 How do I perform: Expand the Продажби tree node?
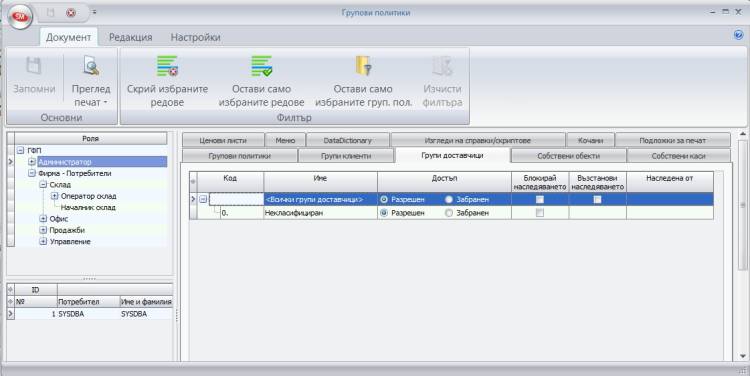click(x=43, y=230)
